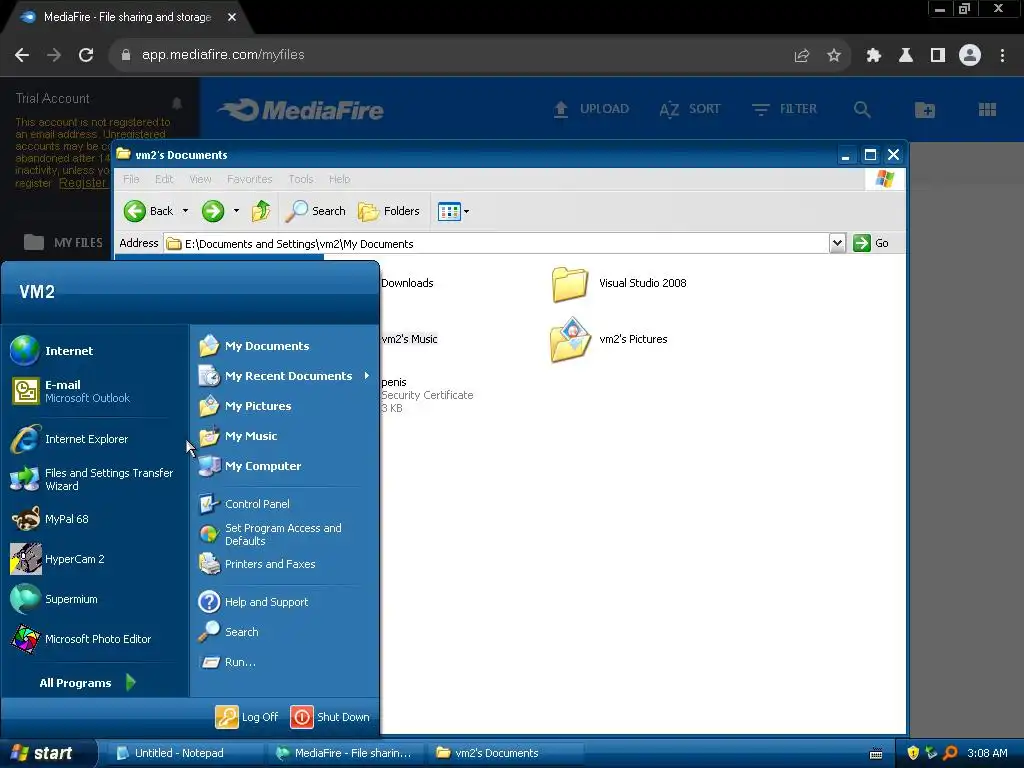Click the Register link in MediaFire sidebar

pos(82,183)
